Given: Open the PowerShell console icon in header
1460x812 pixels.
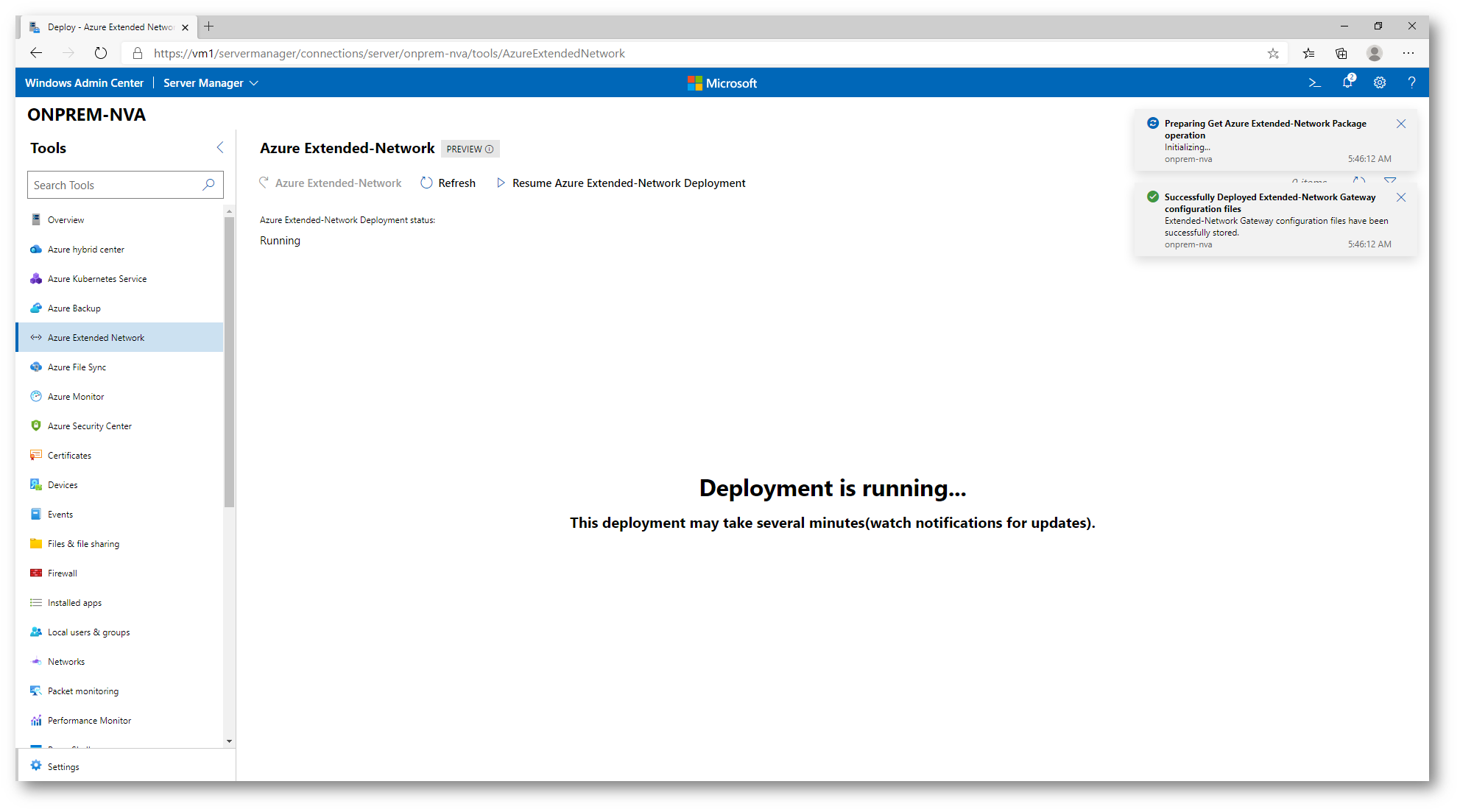Looking at the screenshot, I should [1314, 83].
